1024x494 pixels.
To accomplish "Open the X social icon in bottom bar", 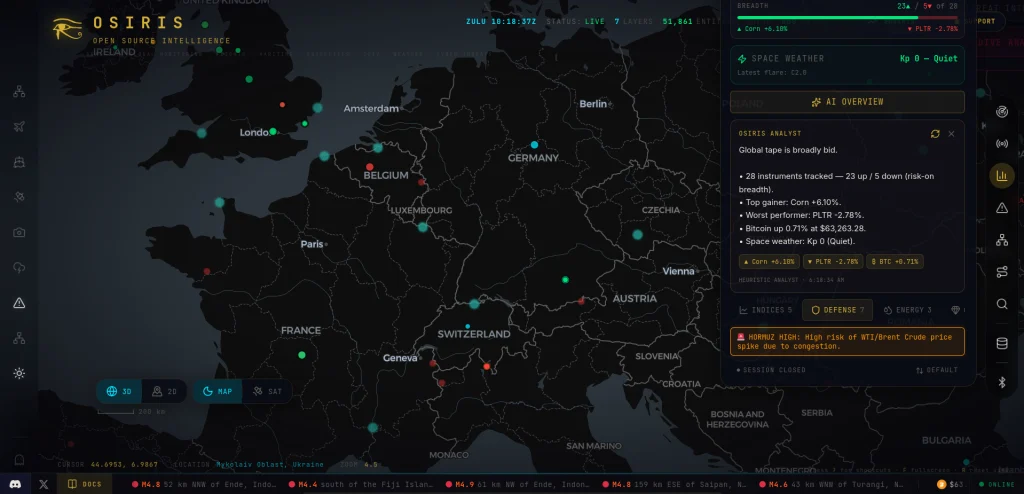I will point(43,484).
